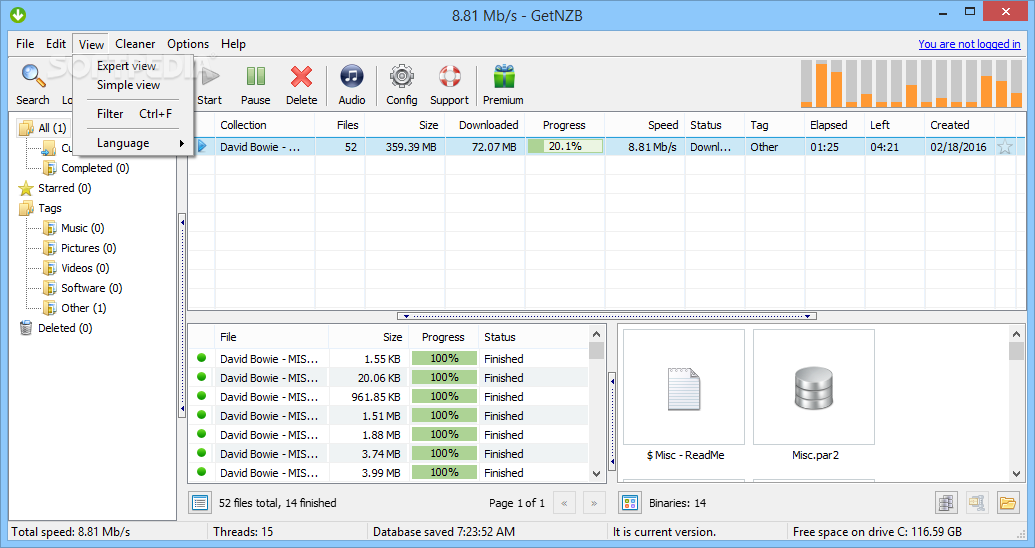Open Deleted (0) trash bin
Screen dimensions: 1035x548
pyautogui.click(x=56, y=328)
